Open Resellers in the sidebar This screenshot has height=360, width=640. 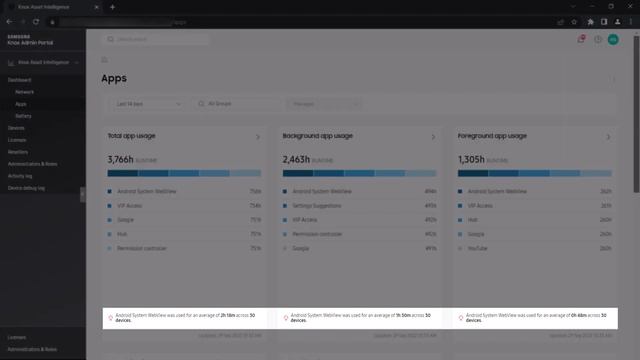(x=18, y=152)
